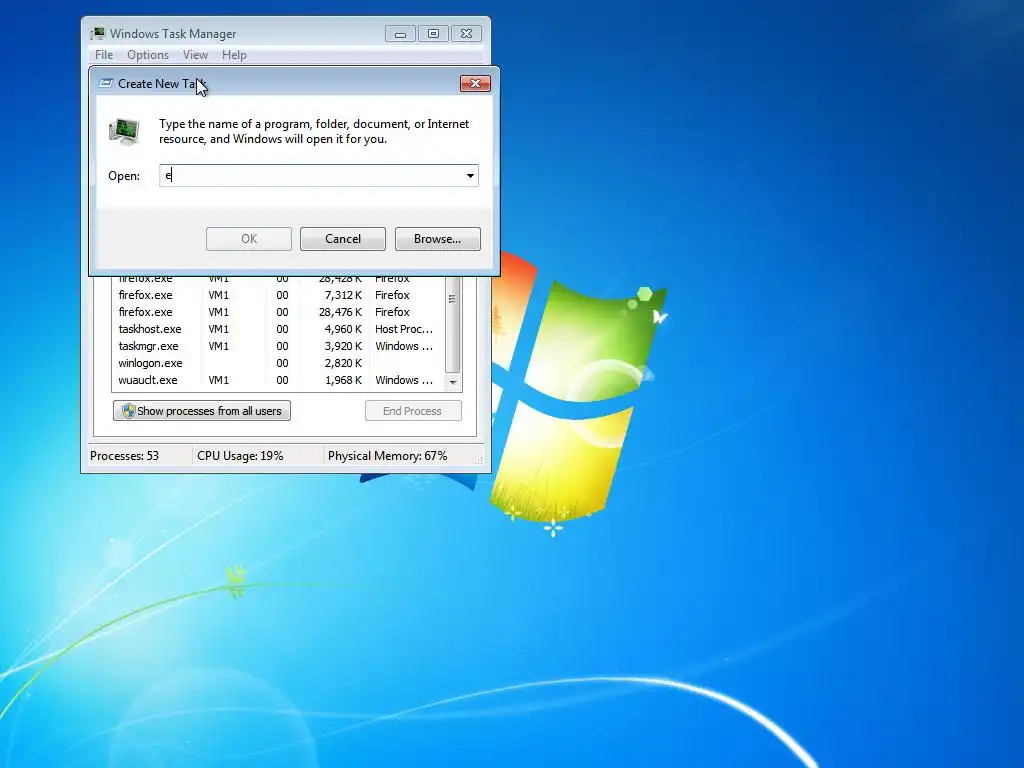Click the End Process button
Viewport: 1024px width, 768px height.
pyautogui.click(x=413, y=411)
